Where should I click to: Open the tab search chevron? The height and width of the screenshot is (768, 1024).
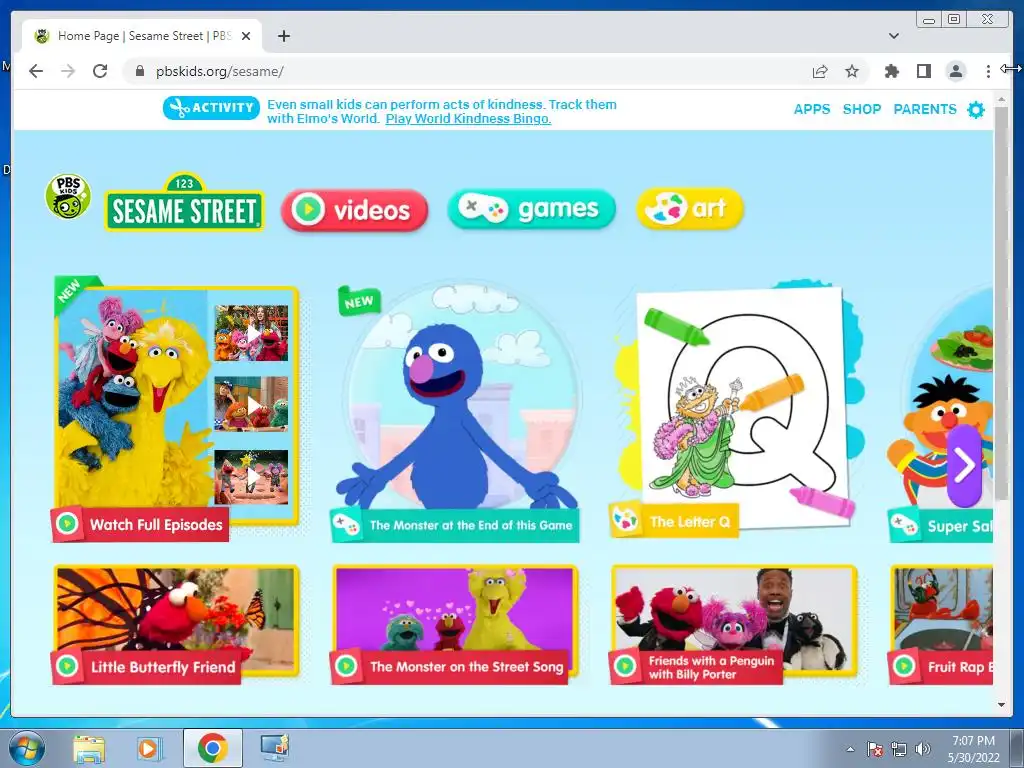[894, 36]
